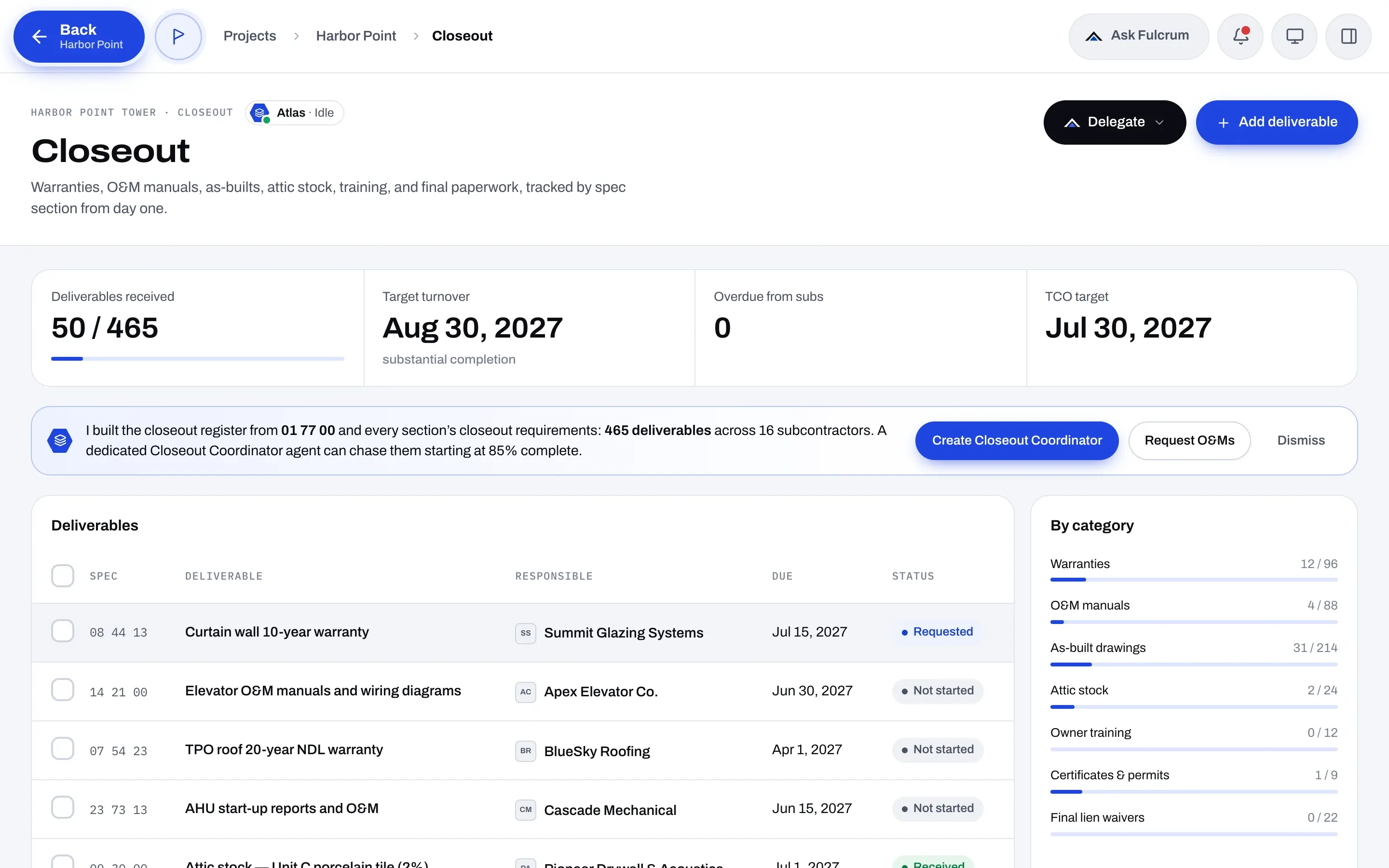Click the 07 54 23 spec number
This screenshot has height=868, width=1389.
[x=118, y=751]
